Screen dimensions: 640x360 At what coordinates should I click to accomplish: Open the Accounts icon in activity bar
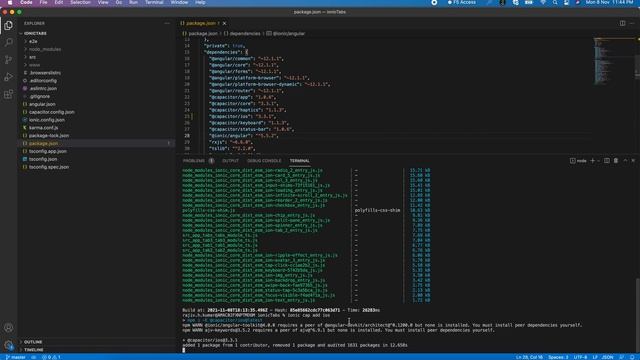(x=9, y=327)
